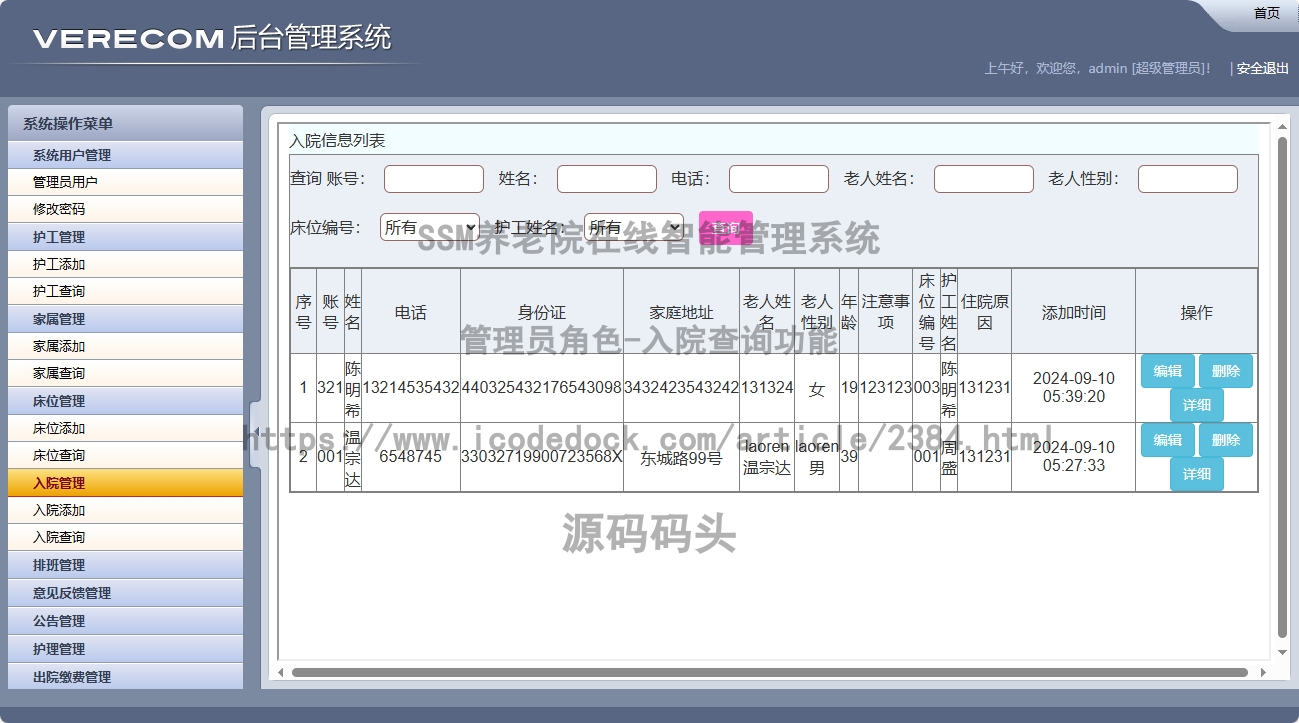The image size is (1299, 723).
Task: Collapse 入院管理 menu section
Action: (x=125, y=483)
